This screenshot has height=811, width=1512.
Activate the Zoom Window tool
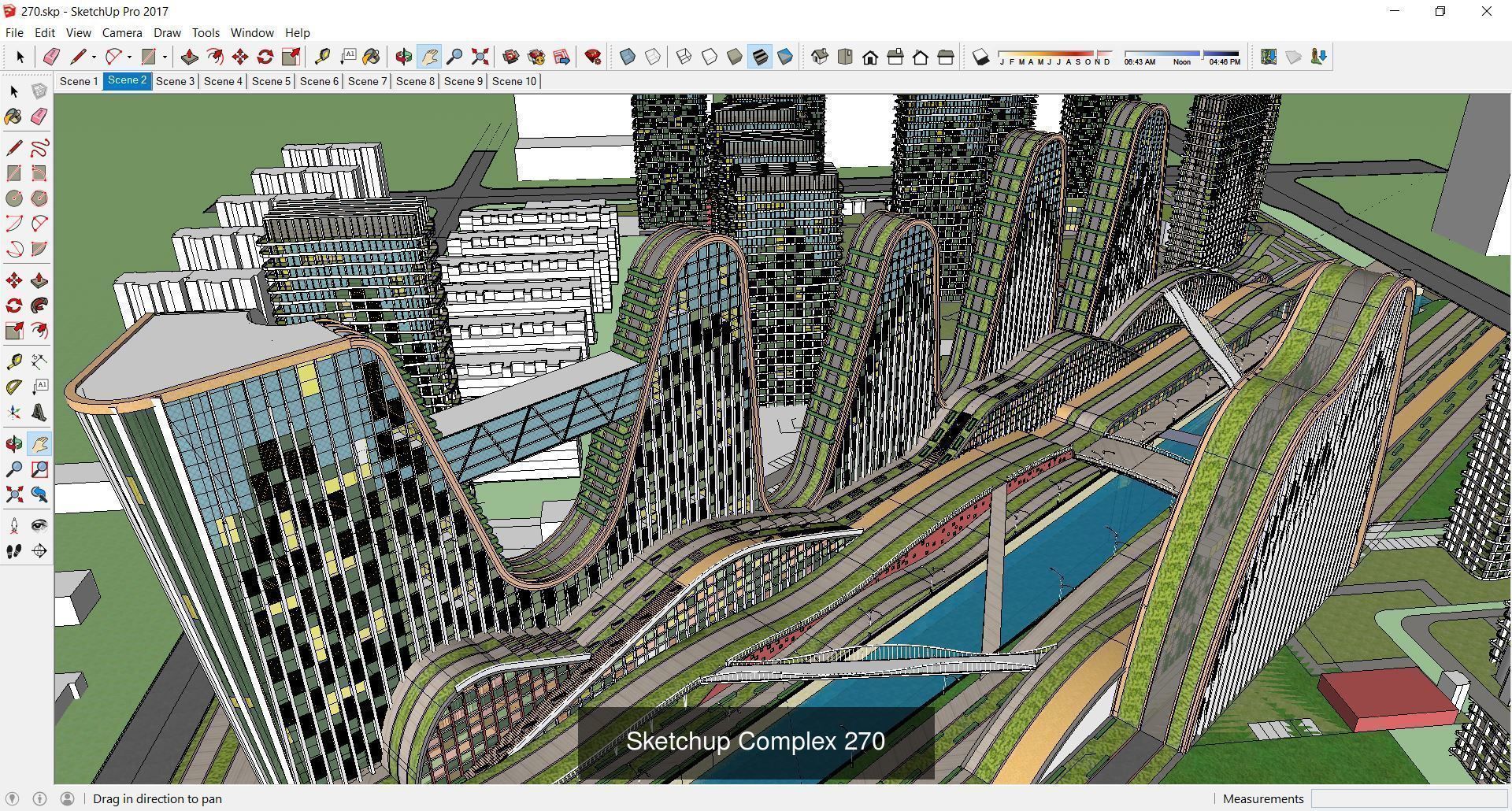39,469
